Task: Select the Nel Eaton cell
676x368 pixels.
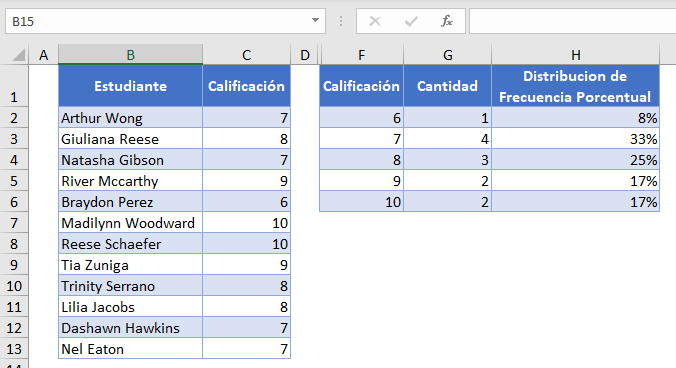Action: click(x=131, y=349)
